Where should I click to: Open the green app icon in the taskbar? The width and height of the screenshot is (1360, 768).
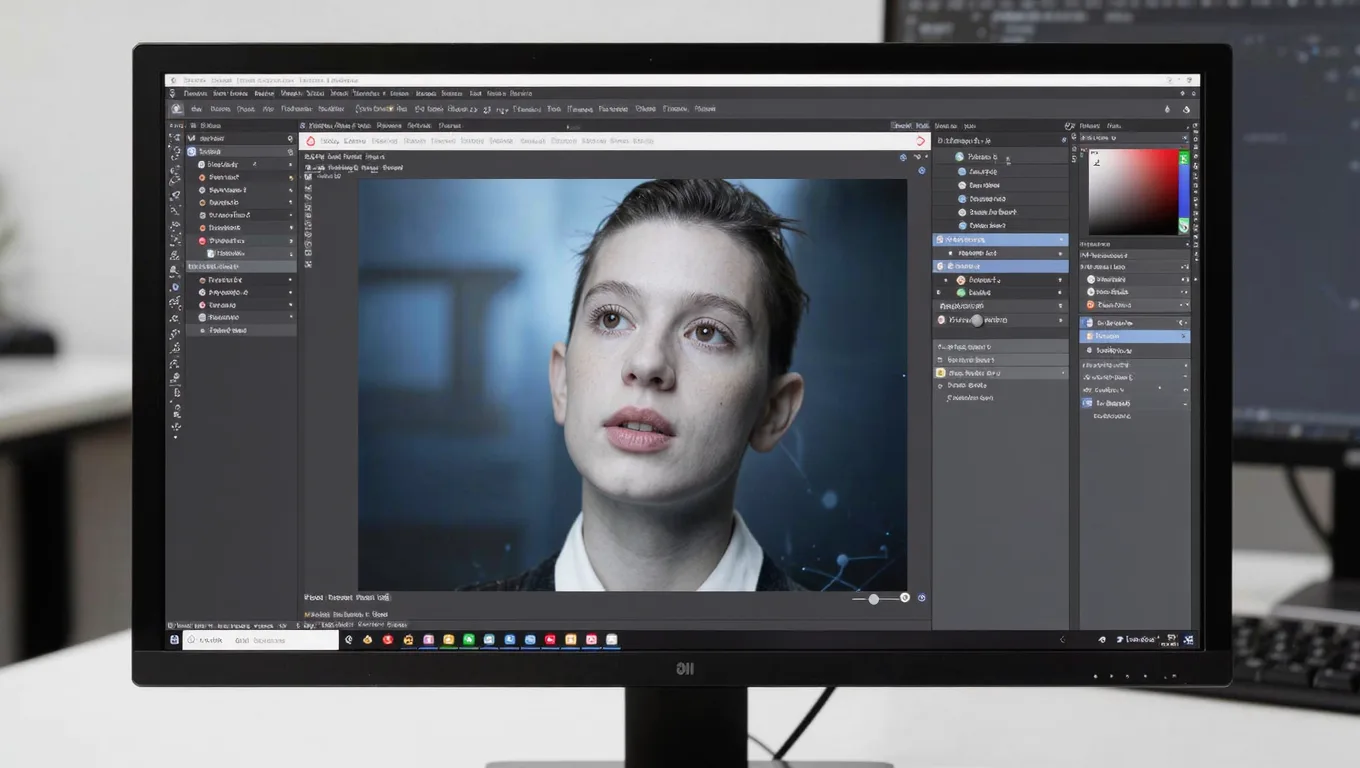pos(469,640)
